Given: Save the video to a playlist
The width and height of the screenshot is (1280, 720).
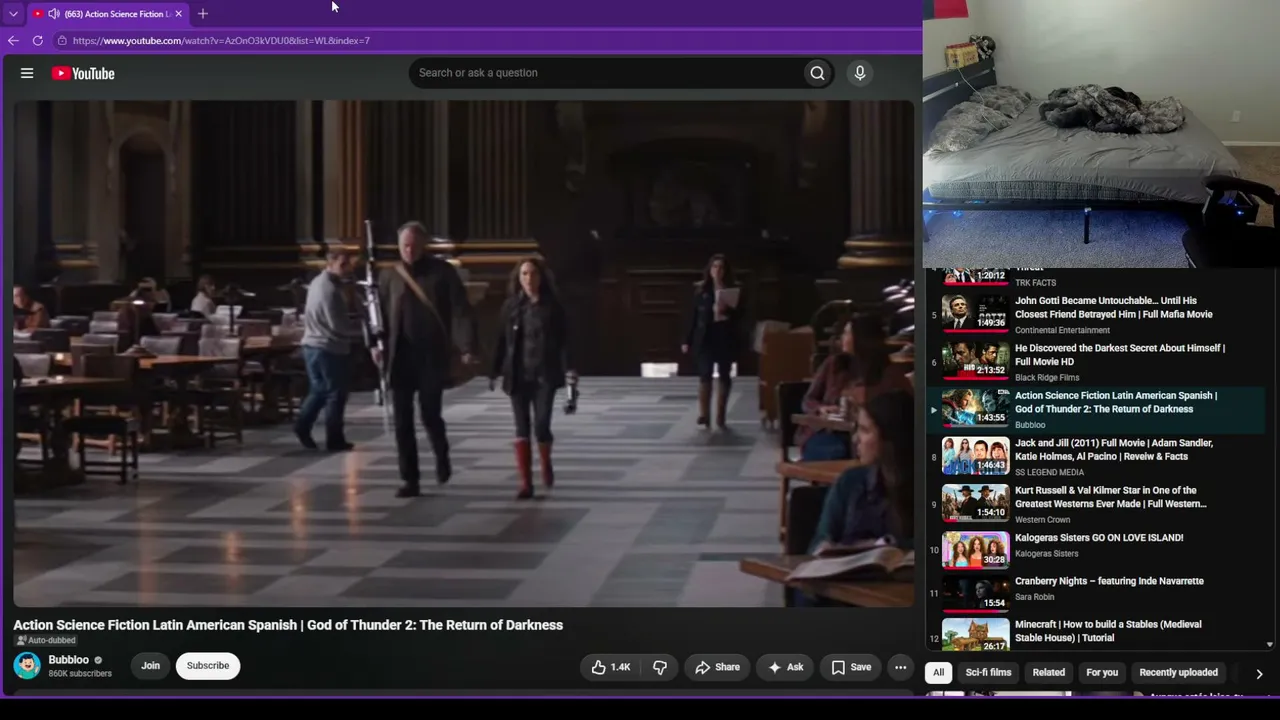Looking at the screenshot, I should 851,667.
